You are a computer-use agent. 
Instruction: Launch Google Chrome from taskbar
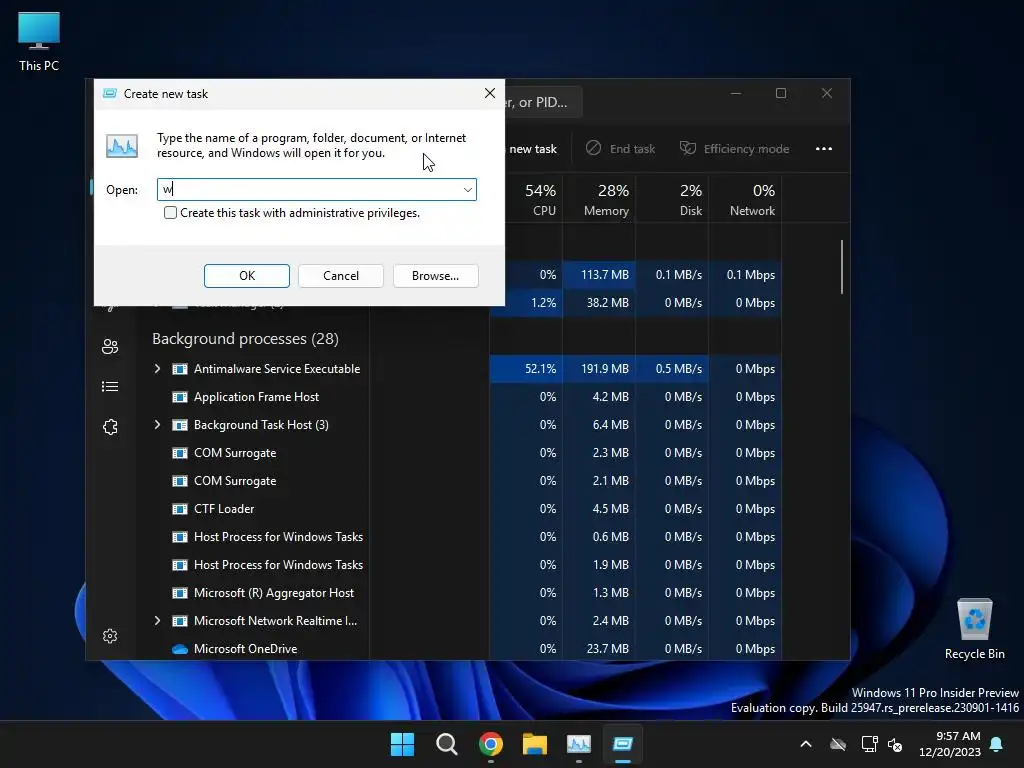490,744
